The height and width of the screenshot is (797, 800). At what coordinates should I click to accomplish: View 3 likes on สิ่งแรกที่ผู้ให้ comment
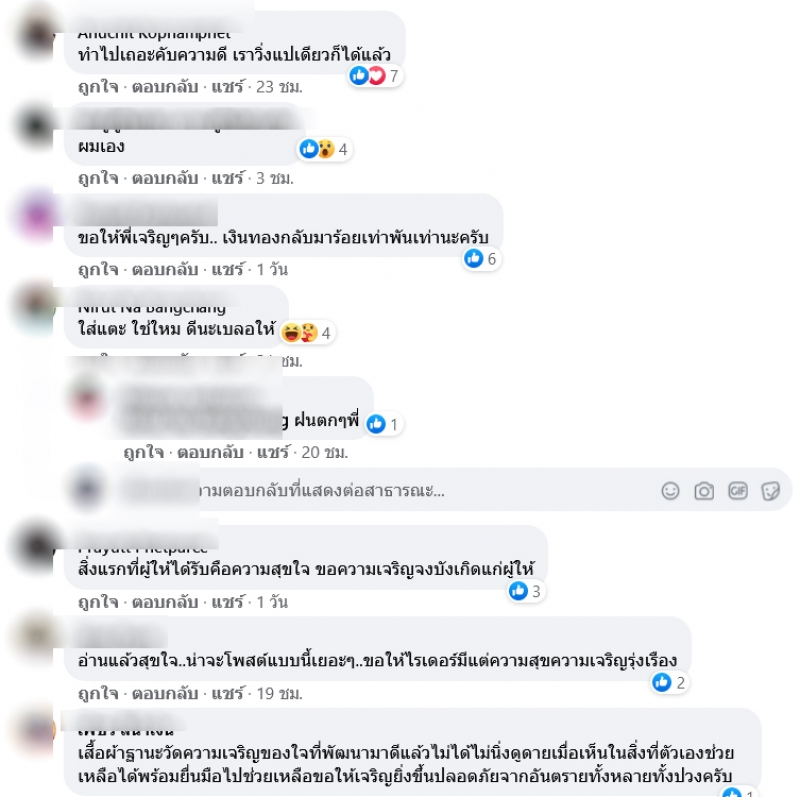click(526, 591)
